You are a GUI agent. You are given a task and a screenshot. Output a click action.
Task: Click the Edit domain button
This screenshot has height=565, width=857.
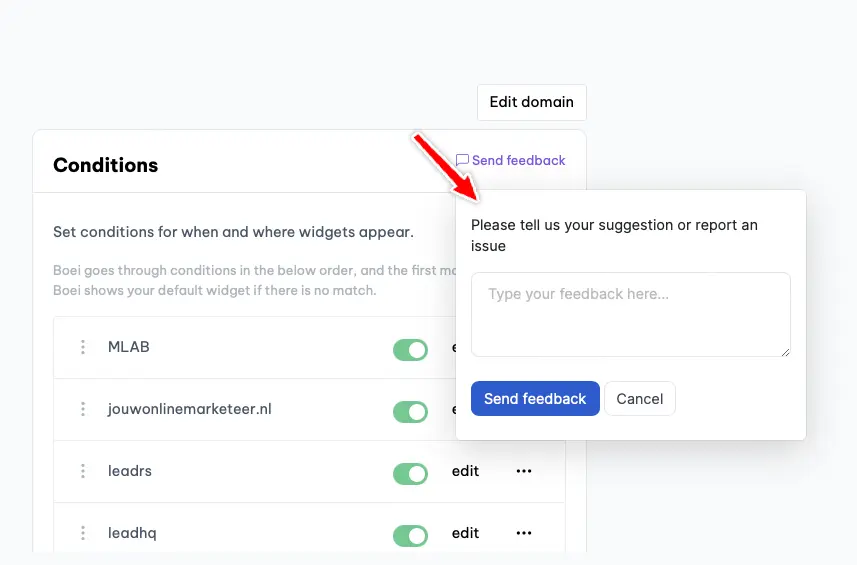(x=531, y=102)
